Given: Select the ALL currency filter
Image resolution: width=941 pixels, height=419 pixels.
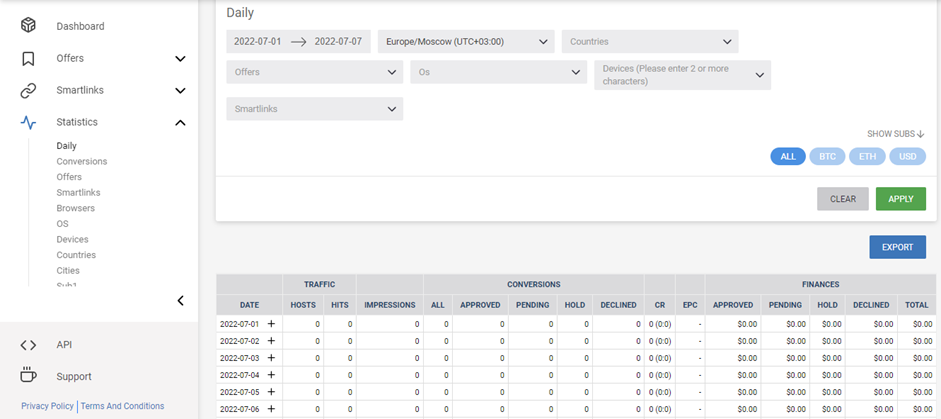Looking at the screenshot, I should tap(788, 156).
